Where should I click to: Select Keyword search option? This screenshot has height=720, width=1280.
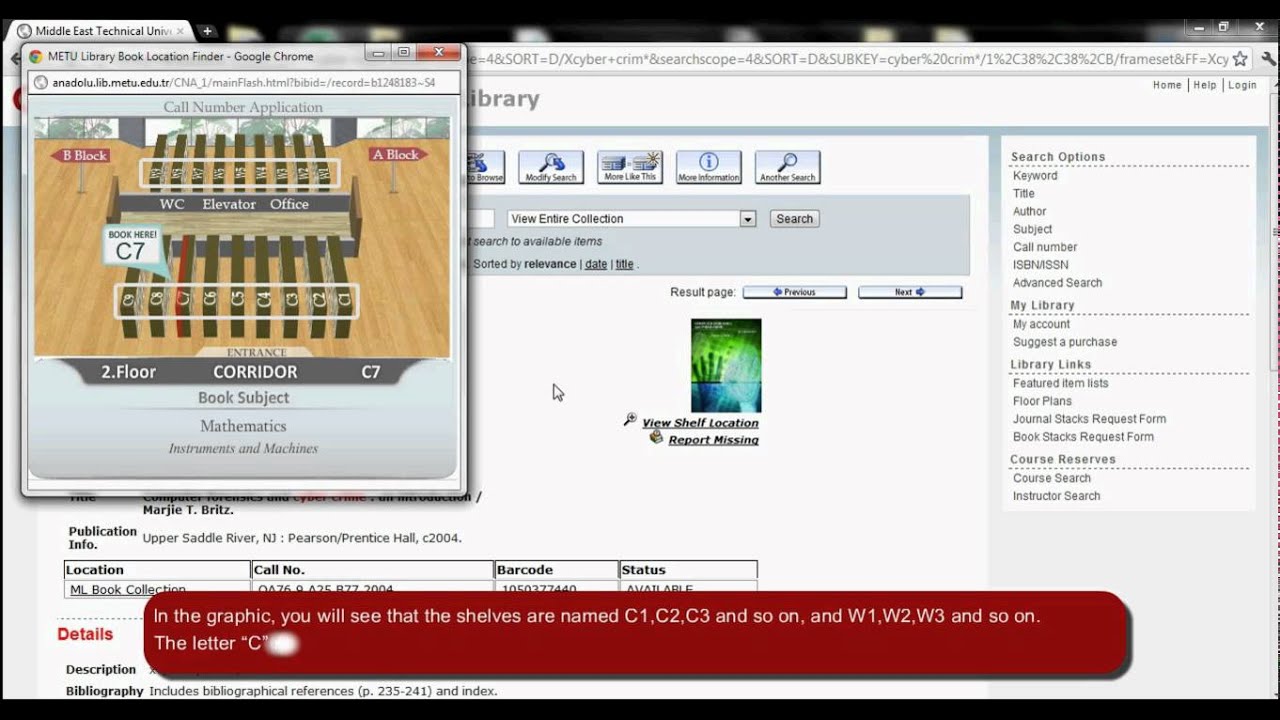click(1035, 176)
